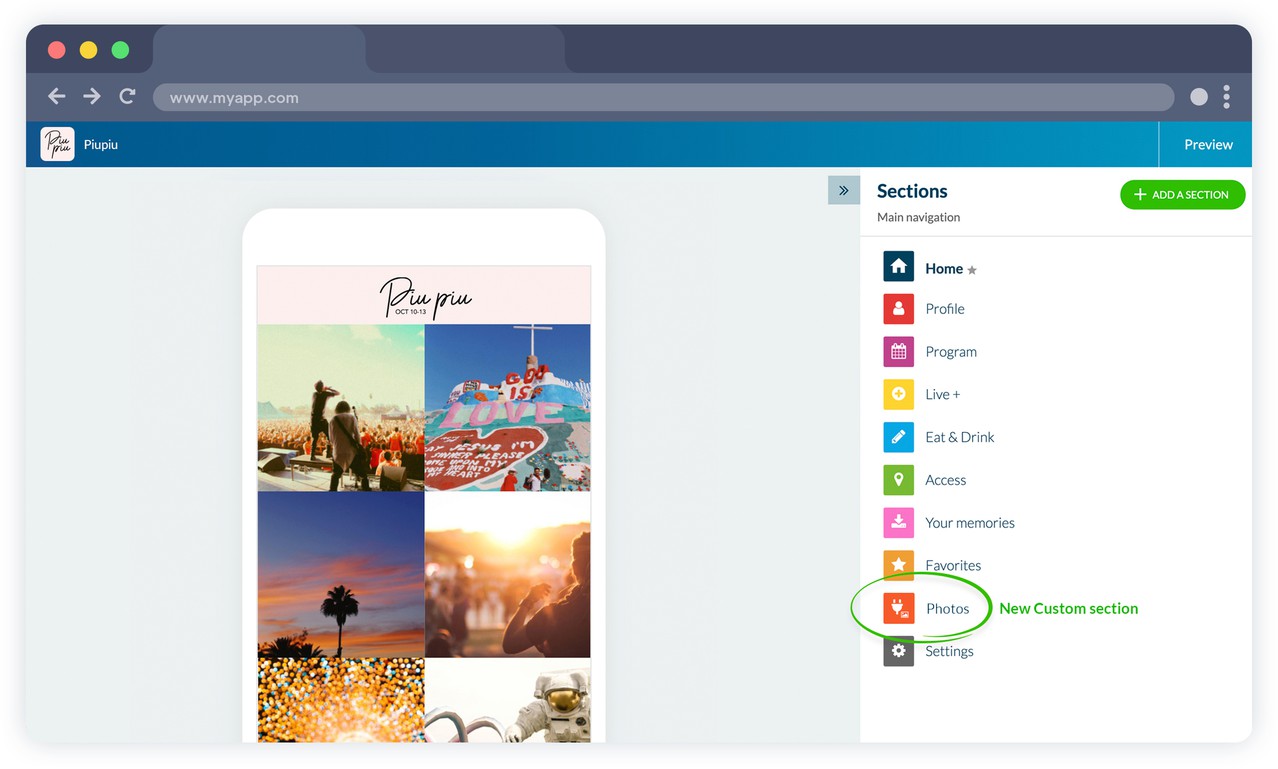Click the Piu piu logo banner in phone preview
Image resolution: width=1278 pixels, height=769 pixels.
tap(424, 295)
